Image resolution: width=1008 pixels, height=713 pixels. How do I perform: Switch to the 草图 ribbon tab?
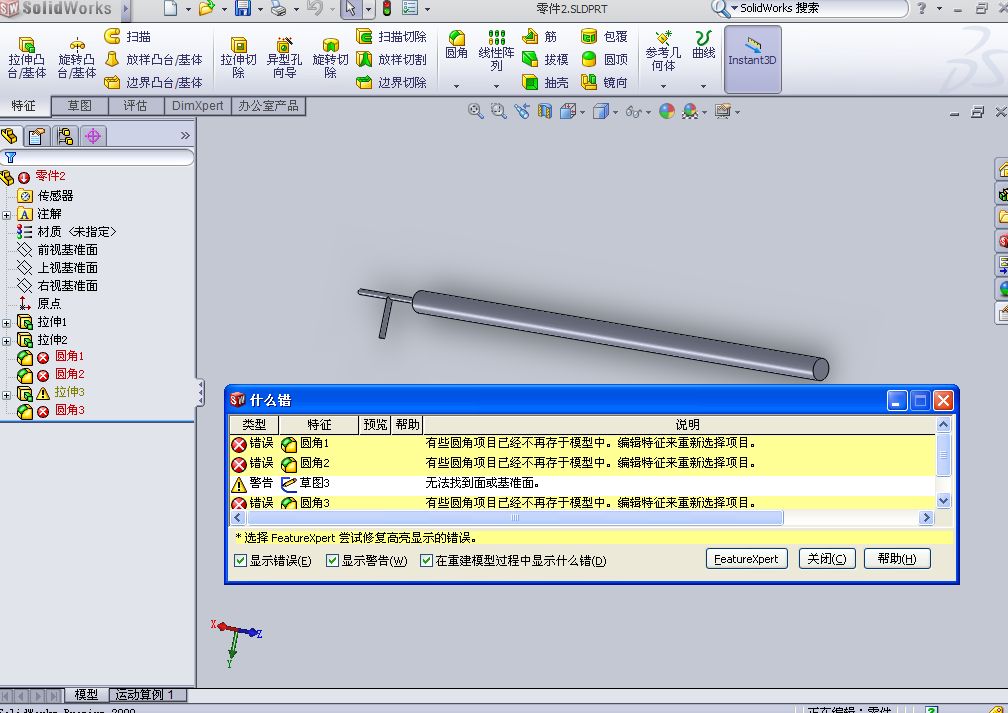coord(80,105)
